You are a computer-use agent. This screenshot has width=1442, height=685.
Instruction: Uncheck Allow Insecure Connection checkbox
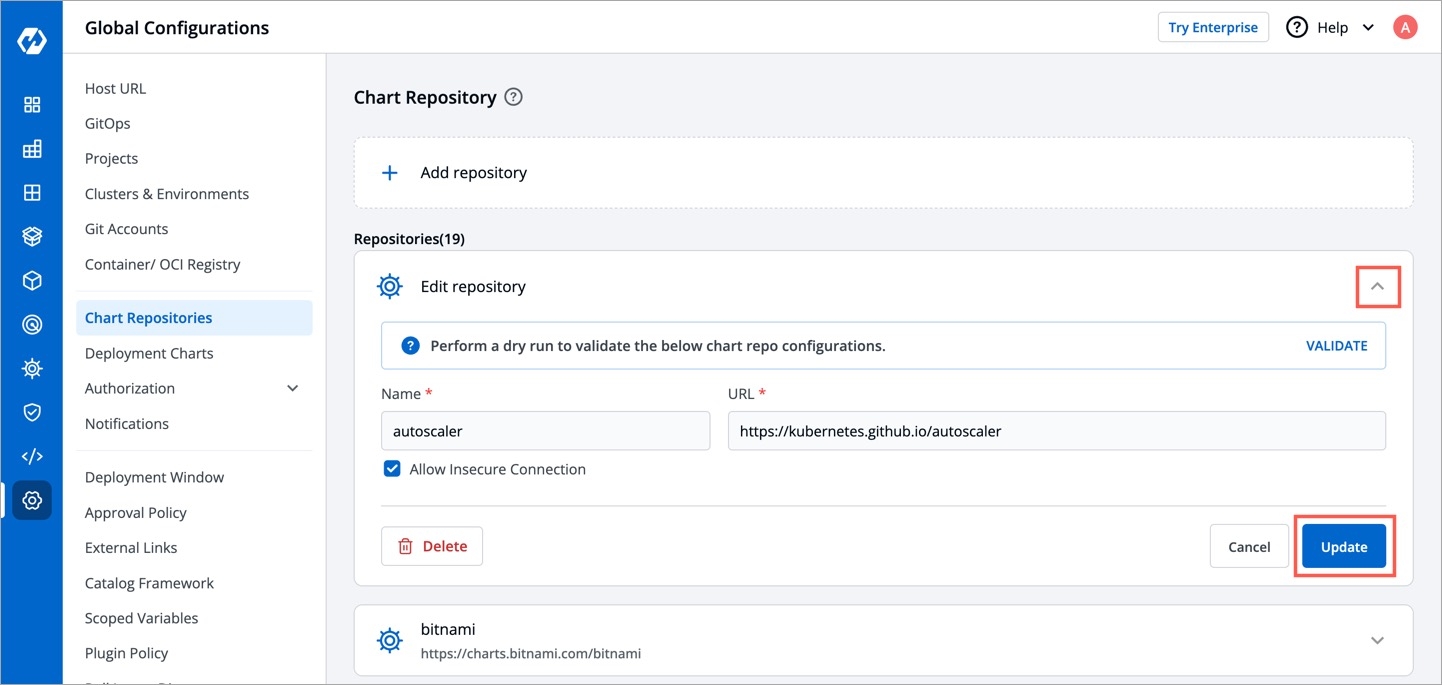click(392, 469)
